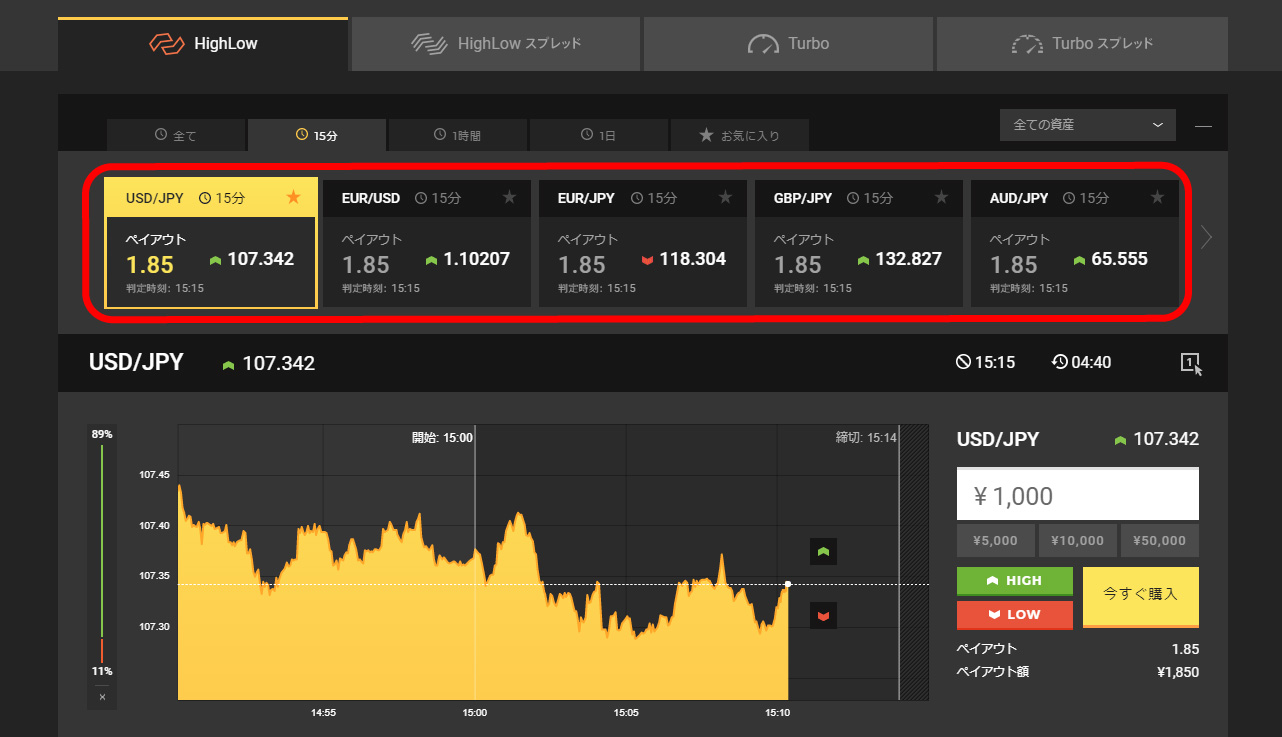Click the red down-arrow marker on the chart
This screenshot has width=1282, height=737.
pyautogui.click(x=823, y=615)
